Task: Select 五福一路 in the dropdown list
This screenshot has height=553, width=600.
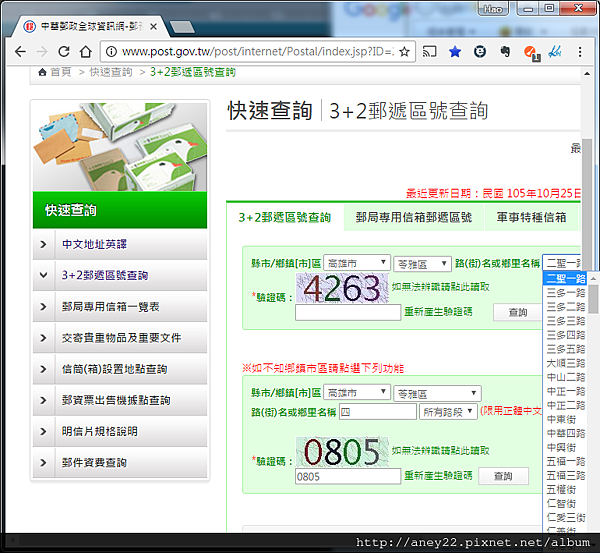Action: coord(565,462)
